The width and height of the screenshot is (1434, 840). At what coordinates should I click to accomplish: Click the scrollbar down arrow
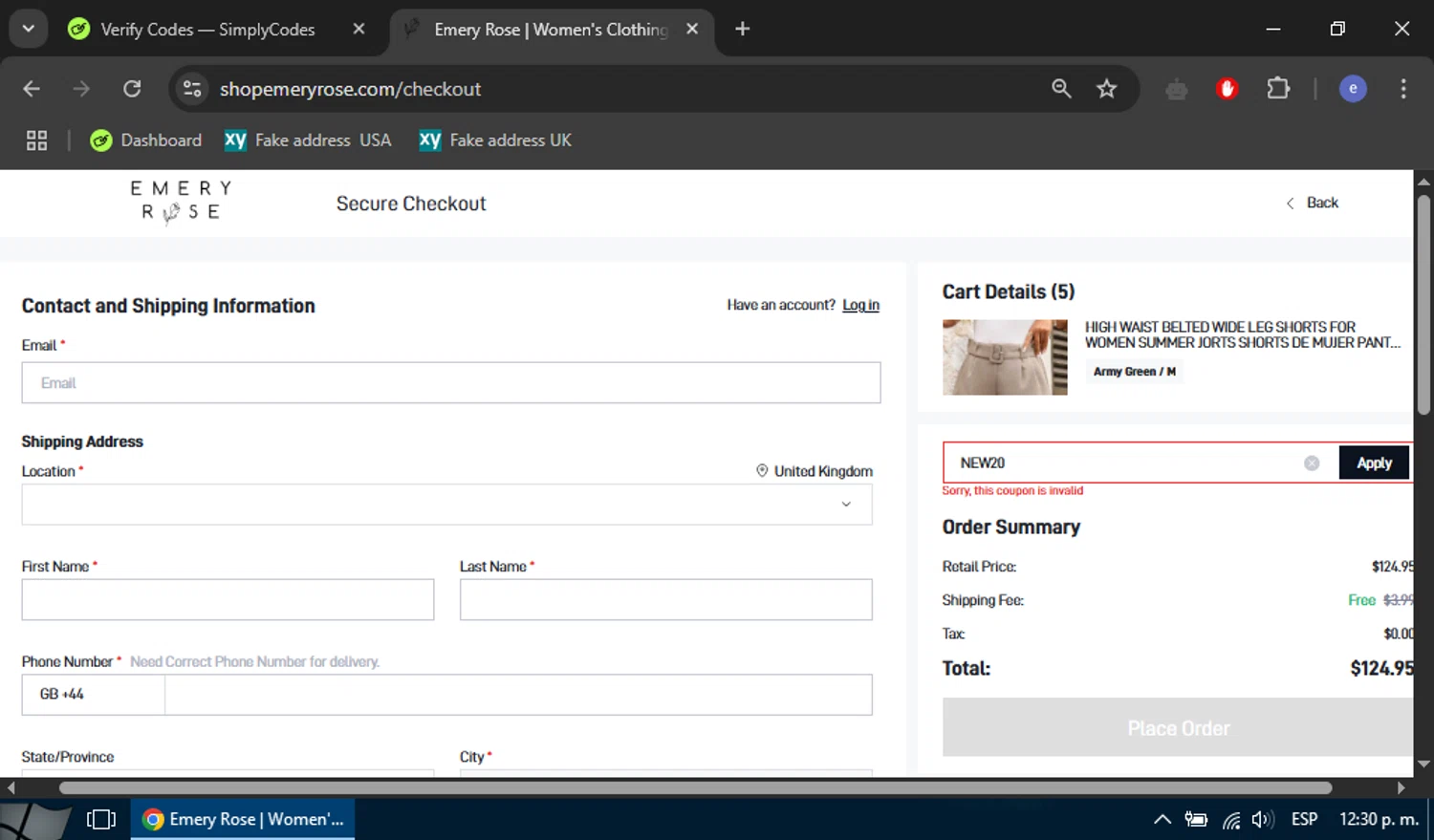[x=1423, y=765]
